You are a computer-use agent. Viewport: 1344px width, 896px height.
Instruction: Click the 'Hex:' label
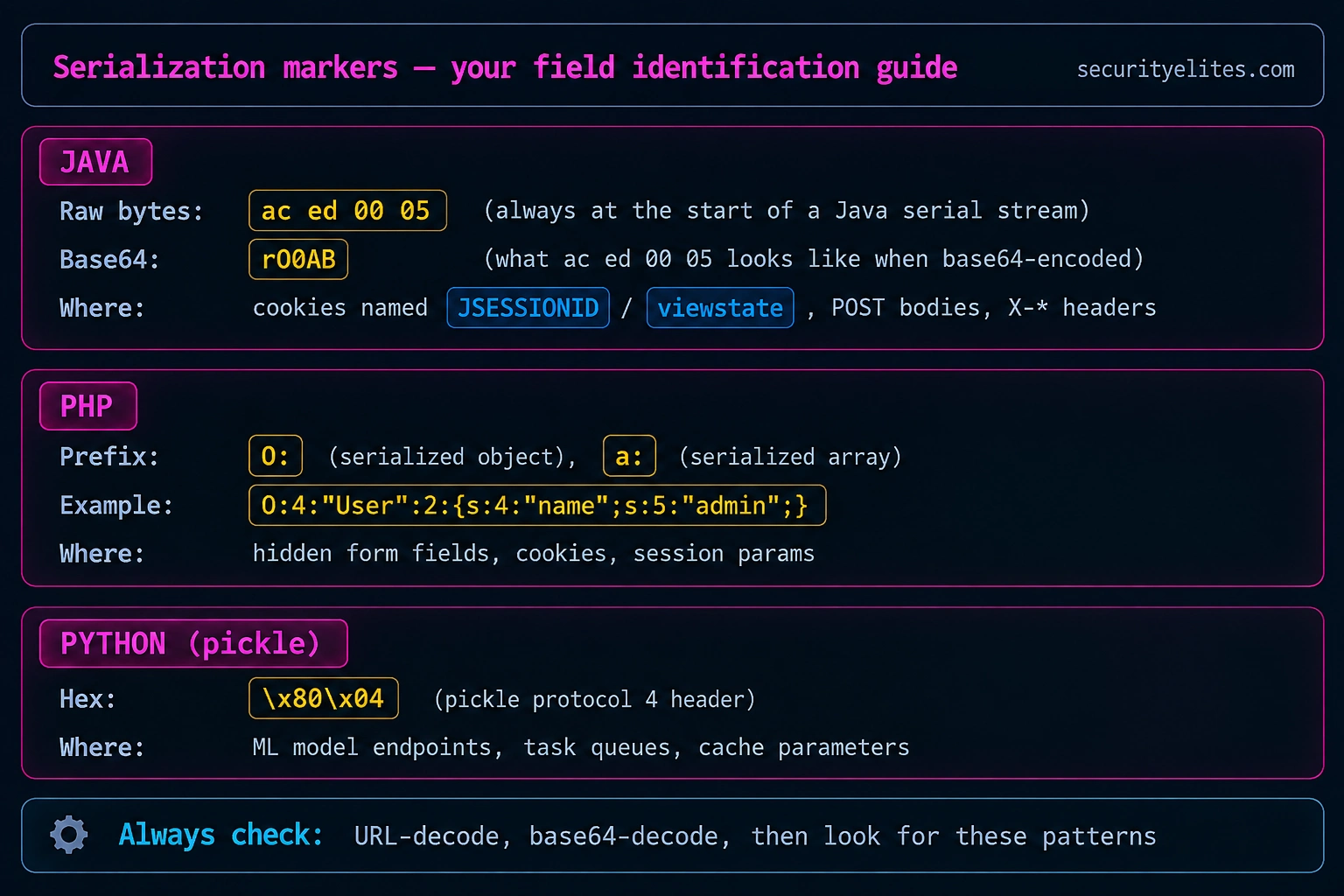coord(87,698)
